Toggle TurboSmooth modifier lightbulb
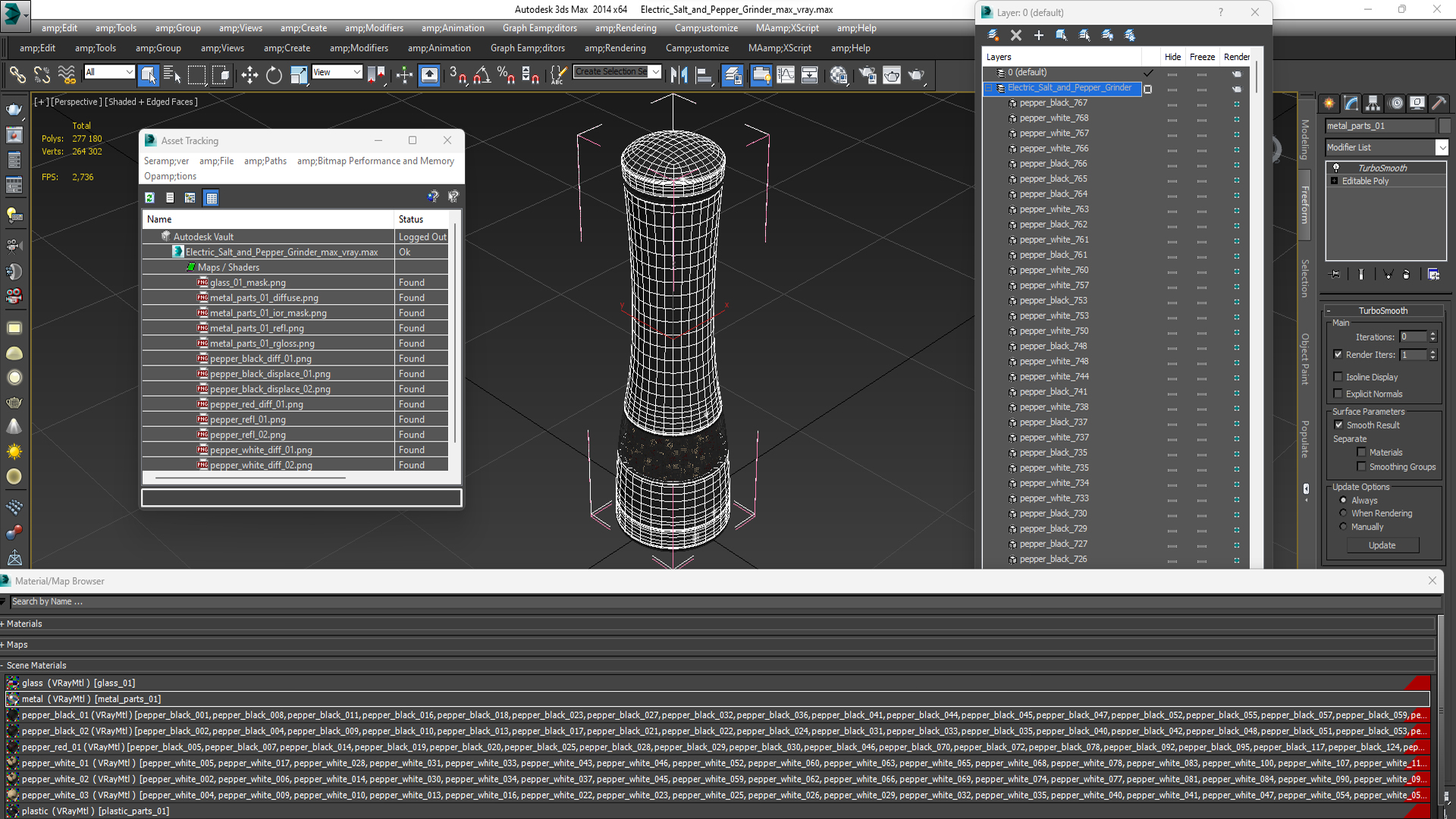Image resolution: width=1456 pixels, height=819 pixels. (1336, 168)
